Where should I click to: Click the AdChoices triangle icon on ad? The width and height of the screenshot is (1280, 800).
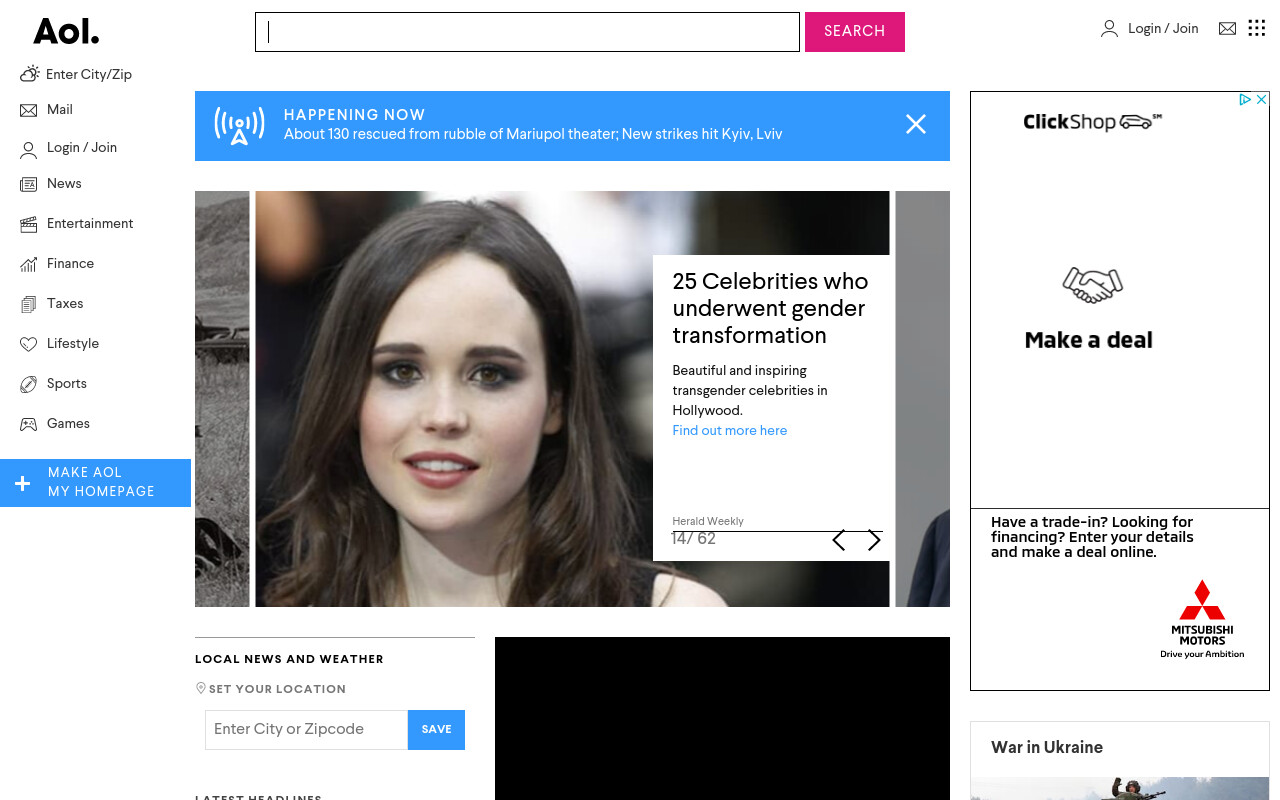1246,99
